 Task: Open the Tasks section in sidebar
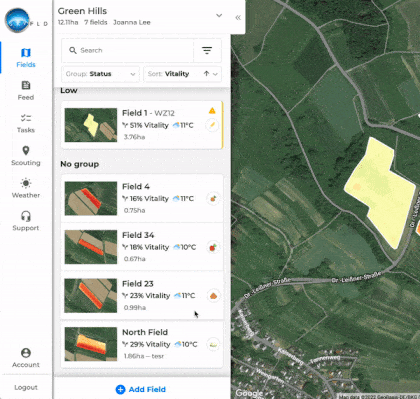point(26,123)
